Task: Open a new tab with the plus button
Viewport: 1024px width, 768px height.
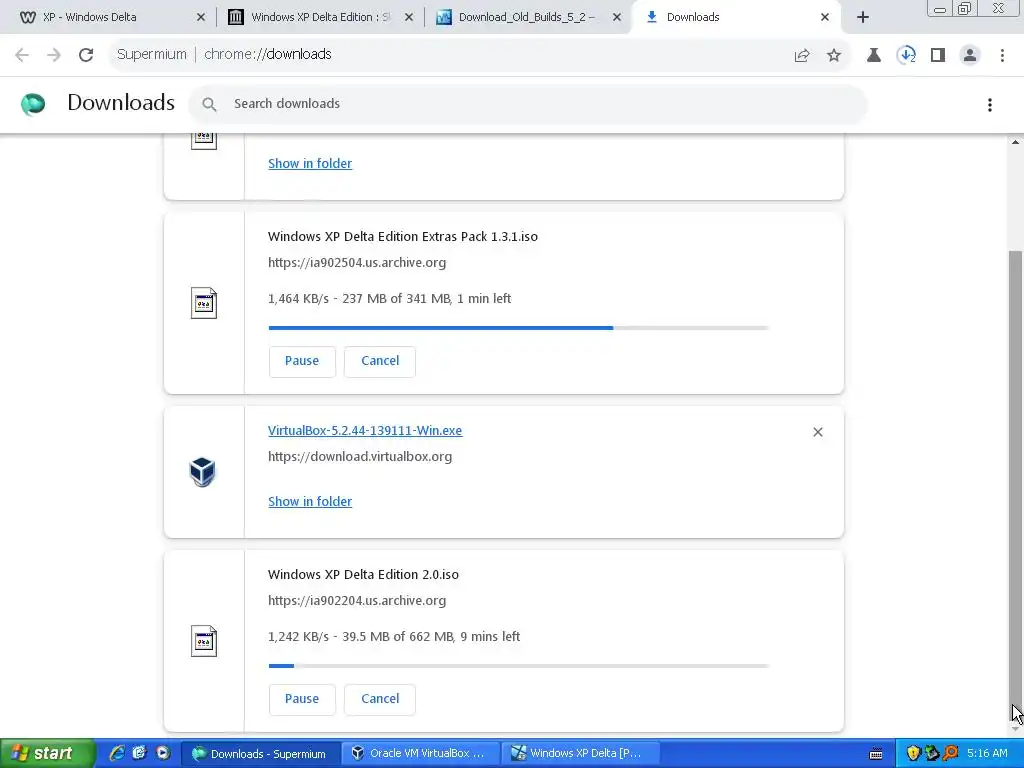Action: [x=863, y=18]
